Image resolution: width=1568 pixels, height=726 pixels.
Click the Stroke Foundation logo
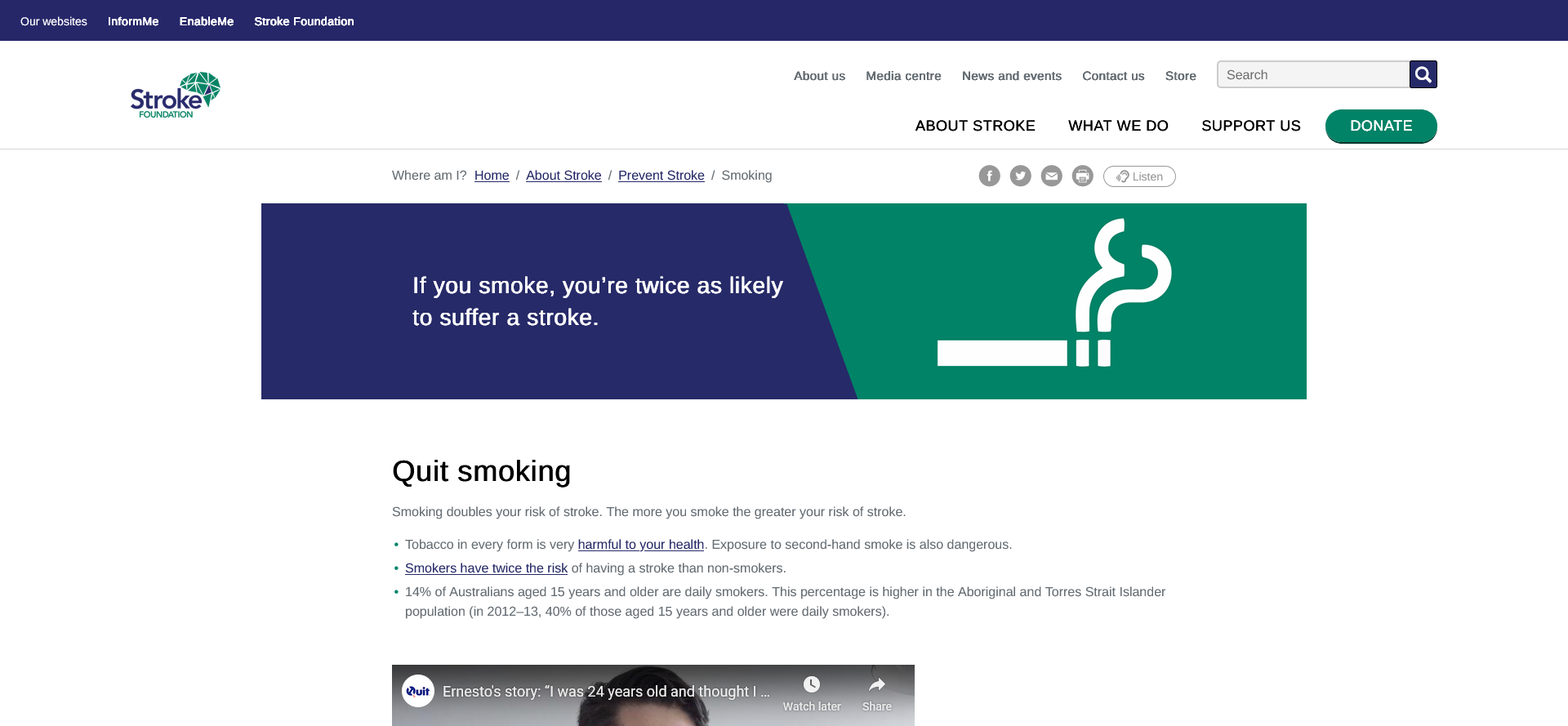pyautogui.click(x=175, y=96)
